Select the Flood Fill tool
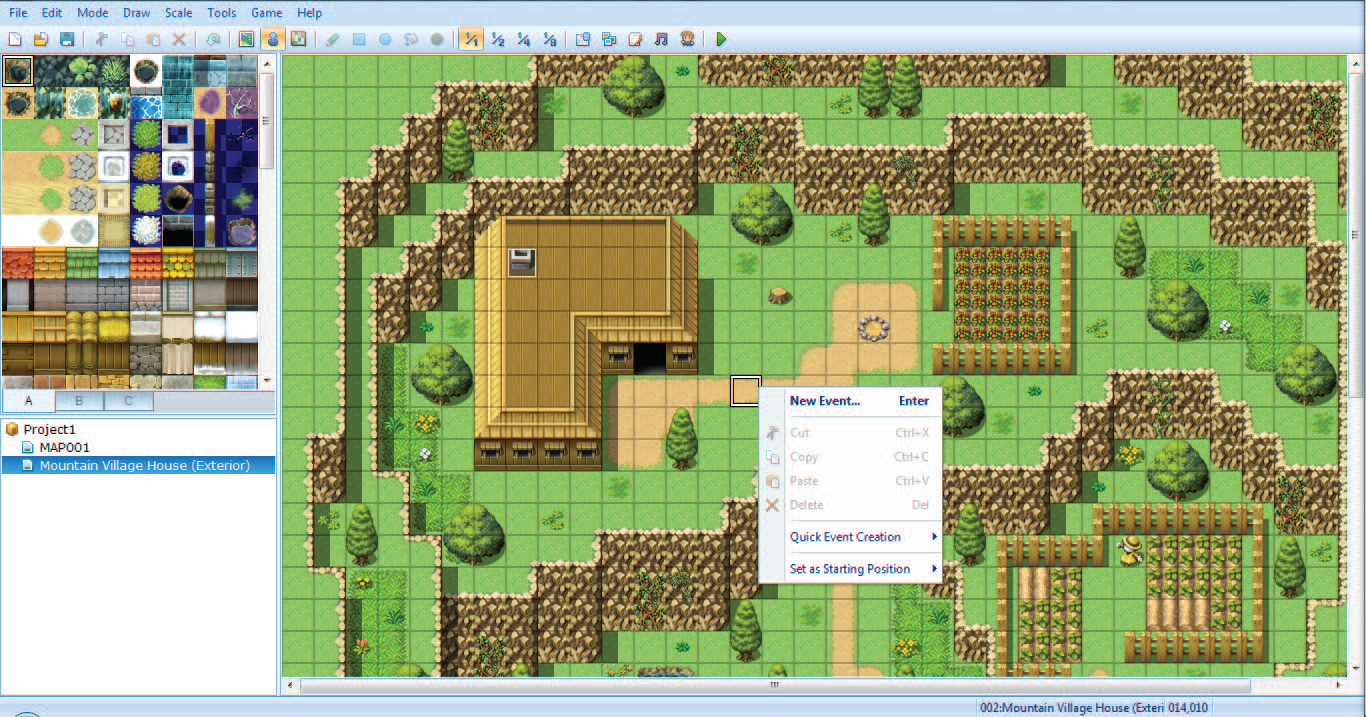 (411, 40)
